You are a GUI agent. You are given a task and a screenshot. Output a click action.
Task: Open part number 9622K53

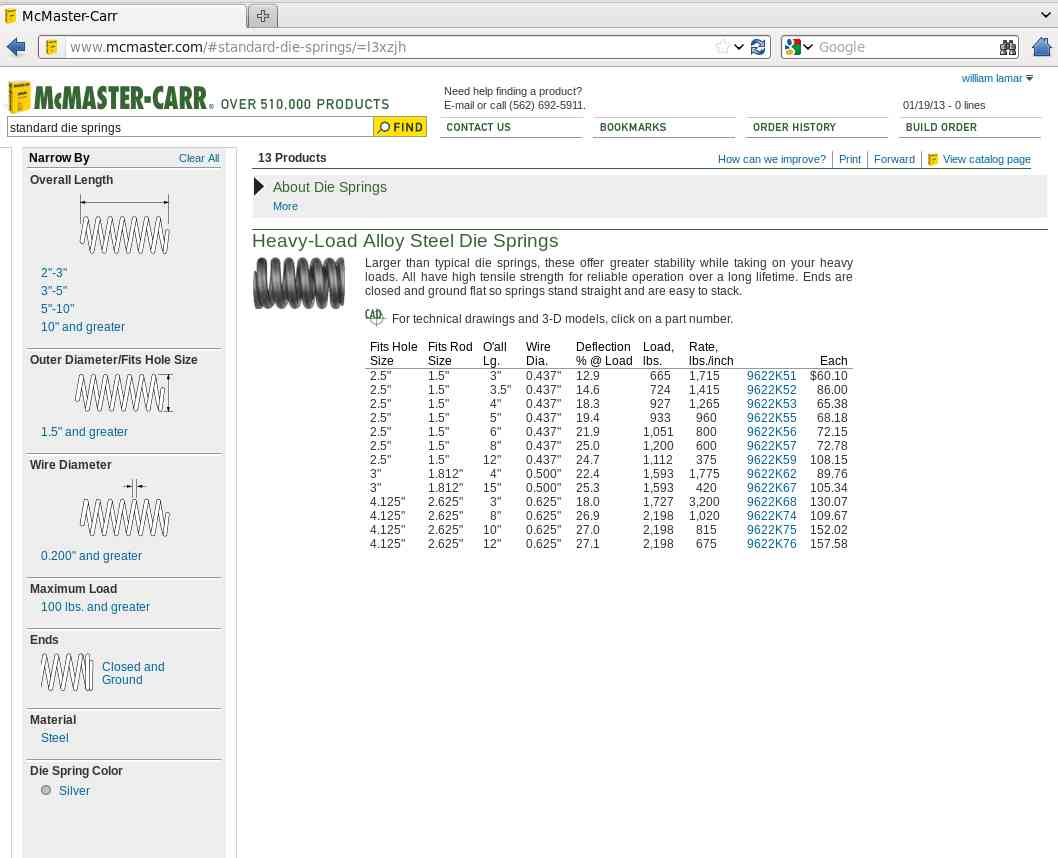coord(771,404)
